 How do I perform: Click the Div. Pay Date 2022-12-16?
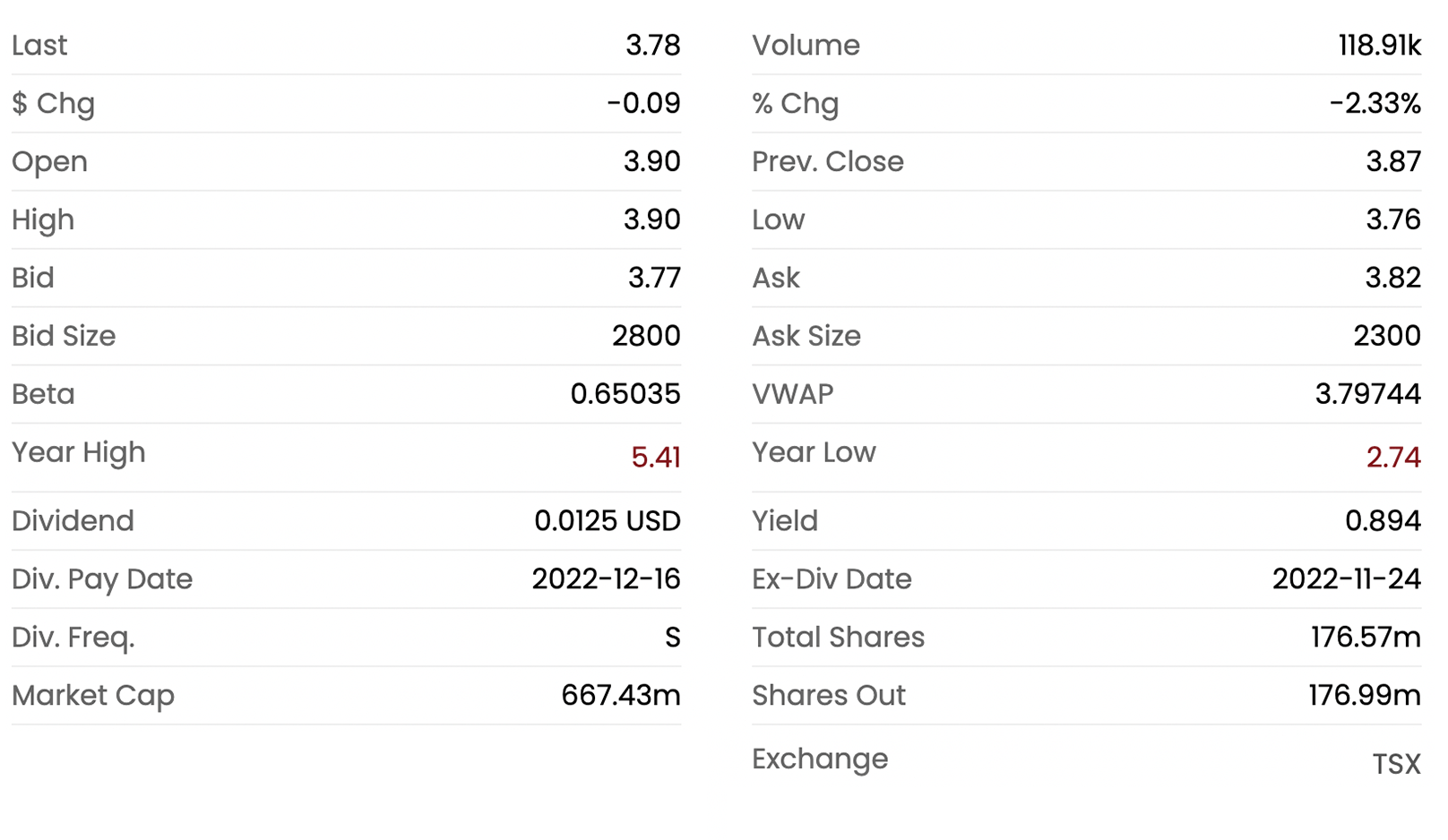click(606, 579)
